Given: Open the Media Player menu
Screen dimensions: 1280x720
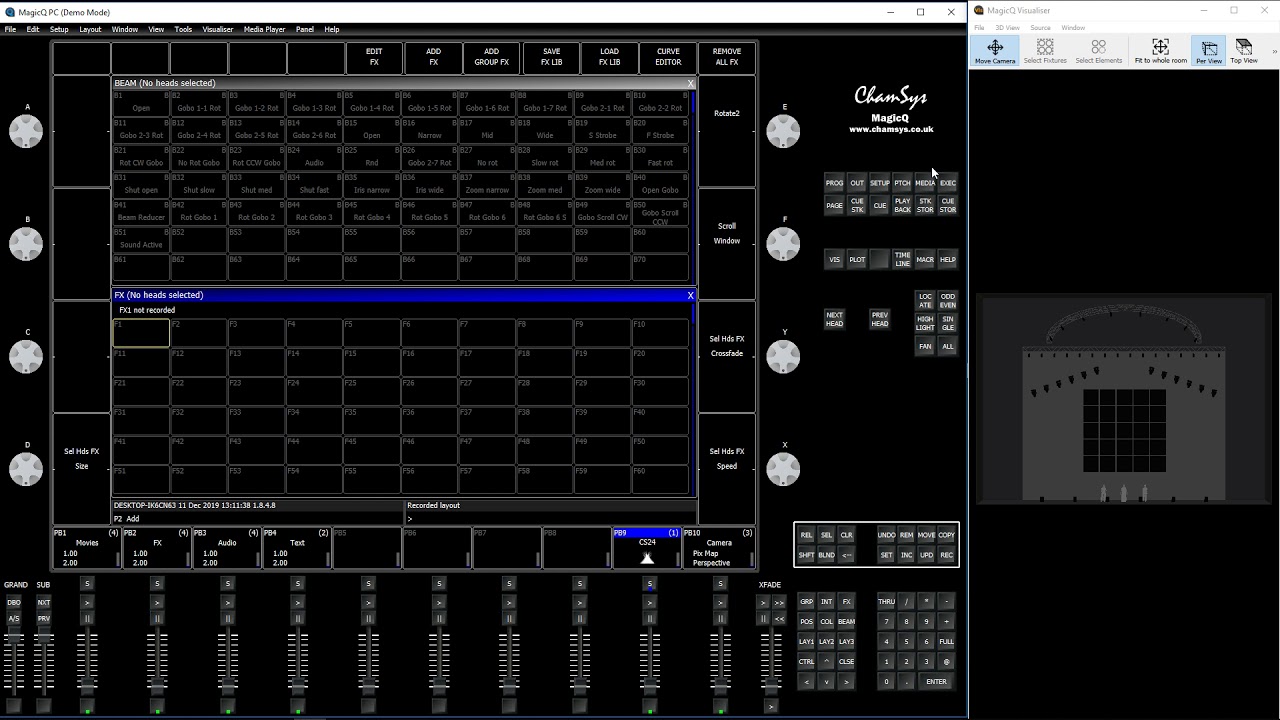Looking at the screenshot, I should tap(264, 29).
